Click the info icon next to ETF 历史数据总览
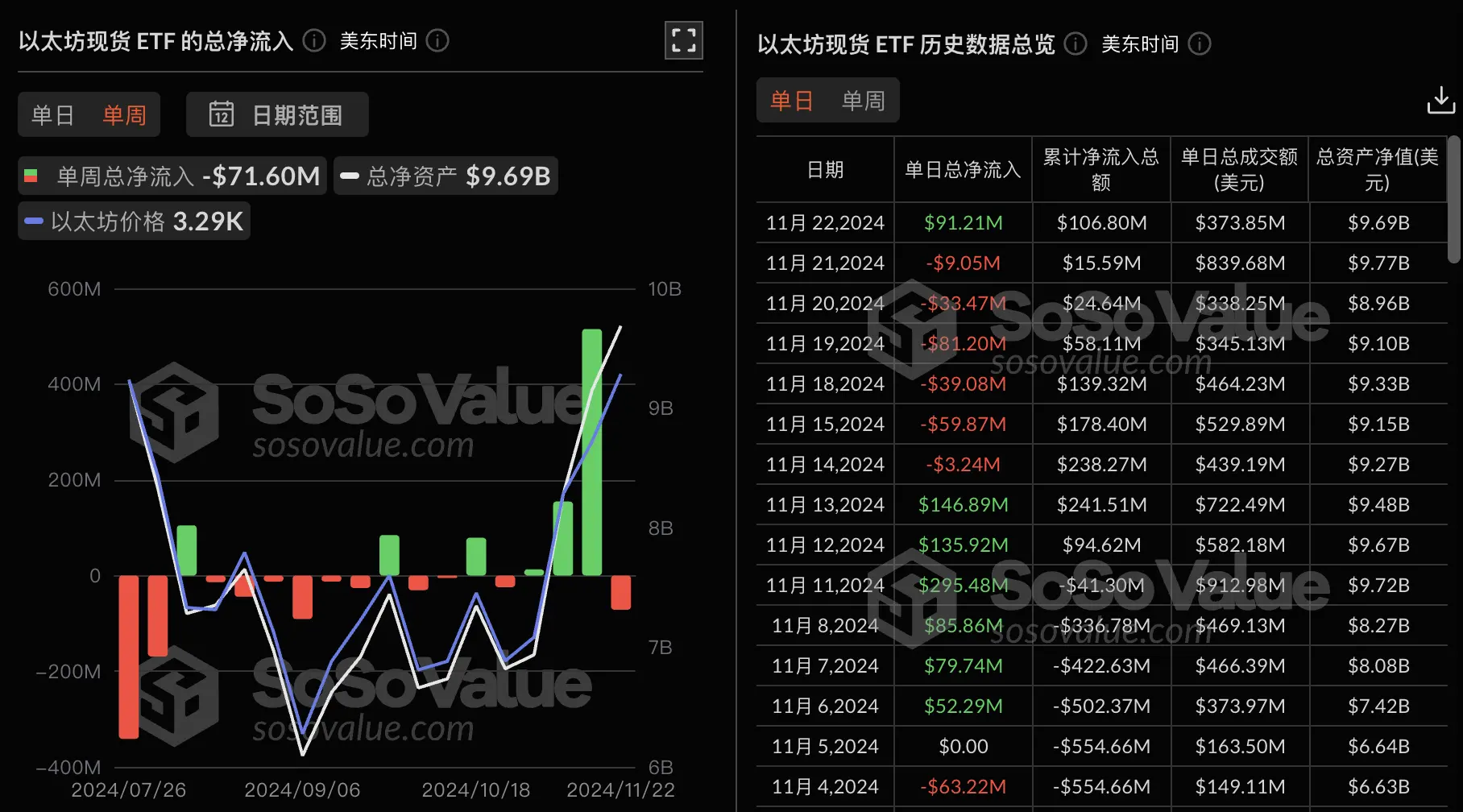 pyautogui.click(x=1074, y=44)
